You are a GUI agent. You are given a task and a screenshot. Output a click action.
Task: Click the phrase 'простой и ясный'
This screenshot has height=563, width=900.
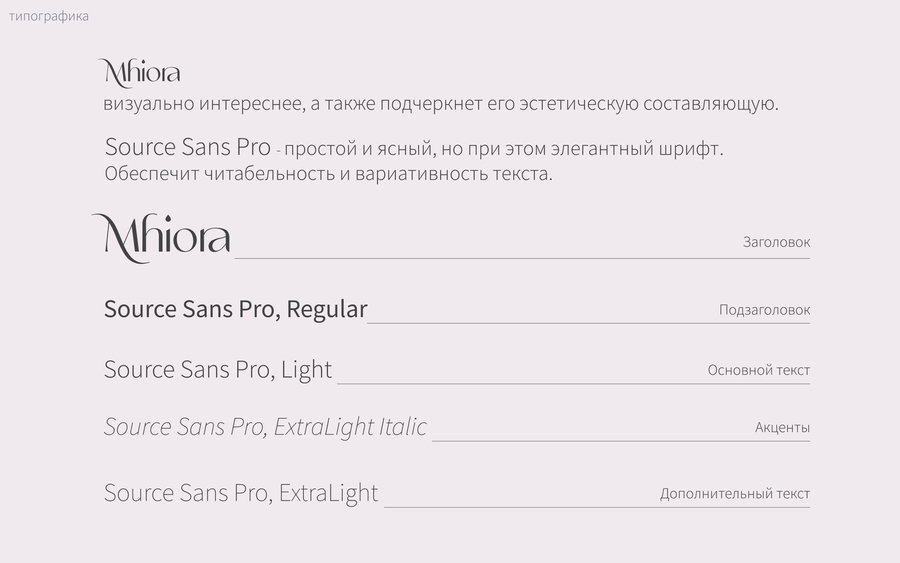(x=358, y=149)
